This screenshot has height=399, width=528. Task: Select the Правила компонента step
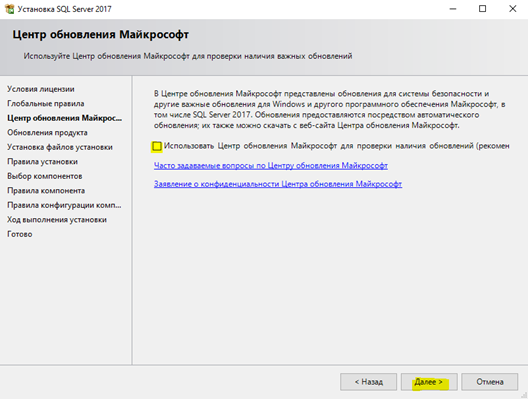point(46,191)
